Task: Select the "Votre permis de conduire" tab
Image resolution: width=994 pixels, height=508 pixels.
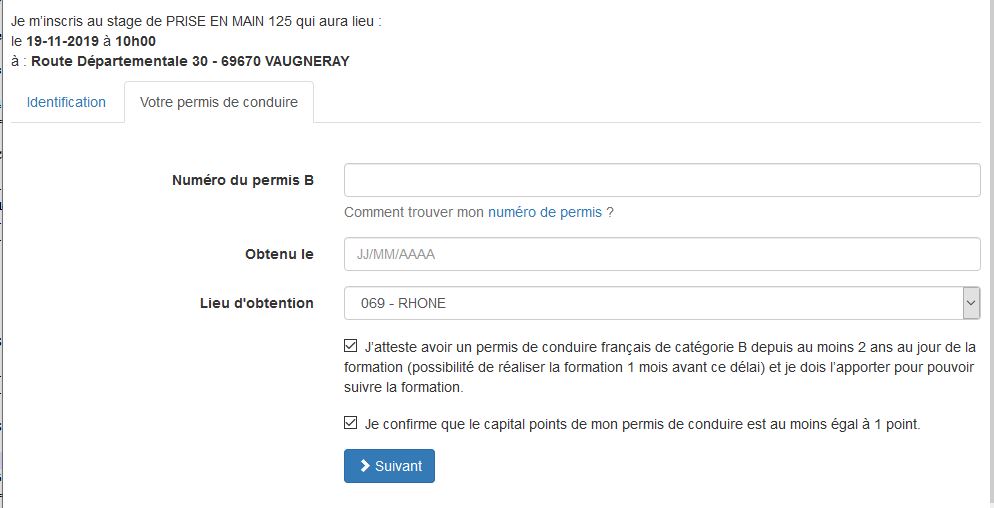Action: point(218,102)
